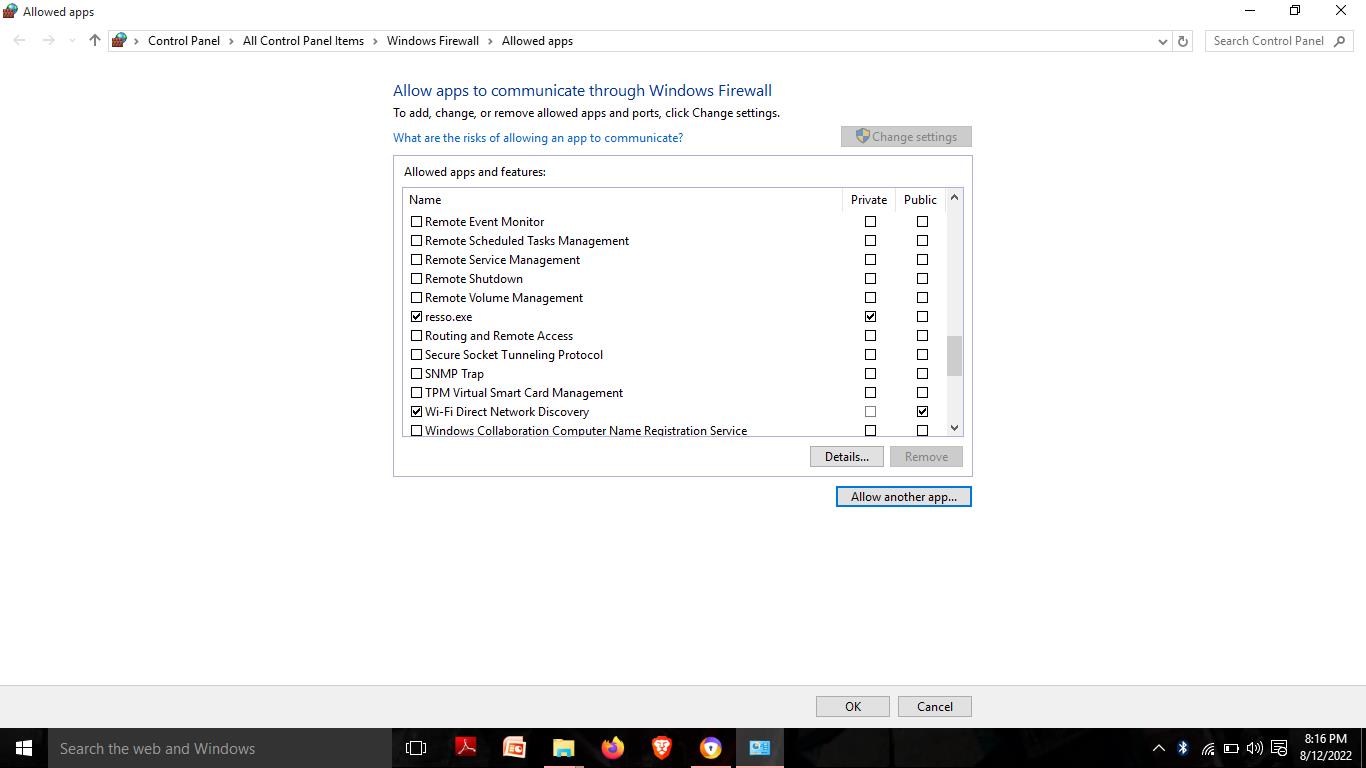Open the Windows Start menu
Screen dimensions: 1366x768
click(24, 748)
